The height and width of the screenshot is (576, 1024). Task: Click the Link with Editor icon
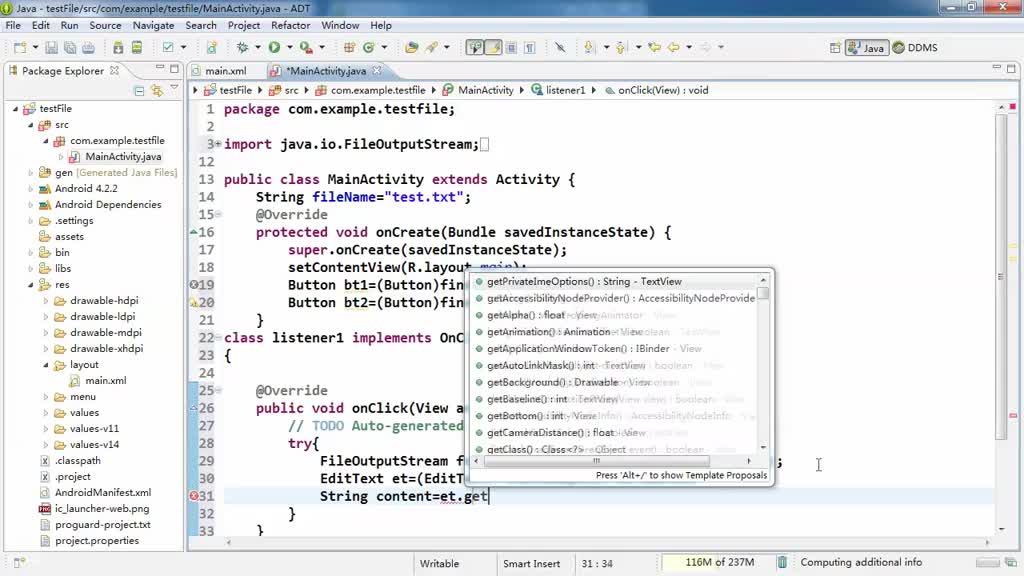[x=157, y=91]
